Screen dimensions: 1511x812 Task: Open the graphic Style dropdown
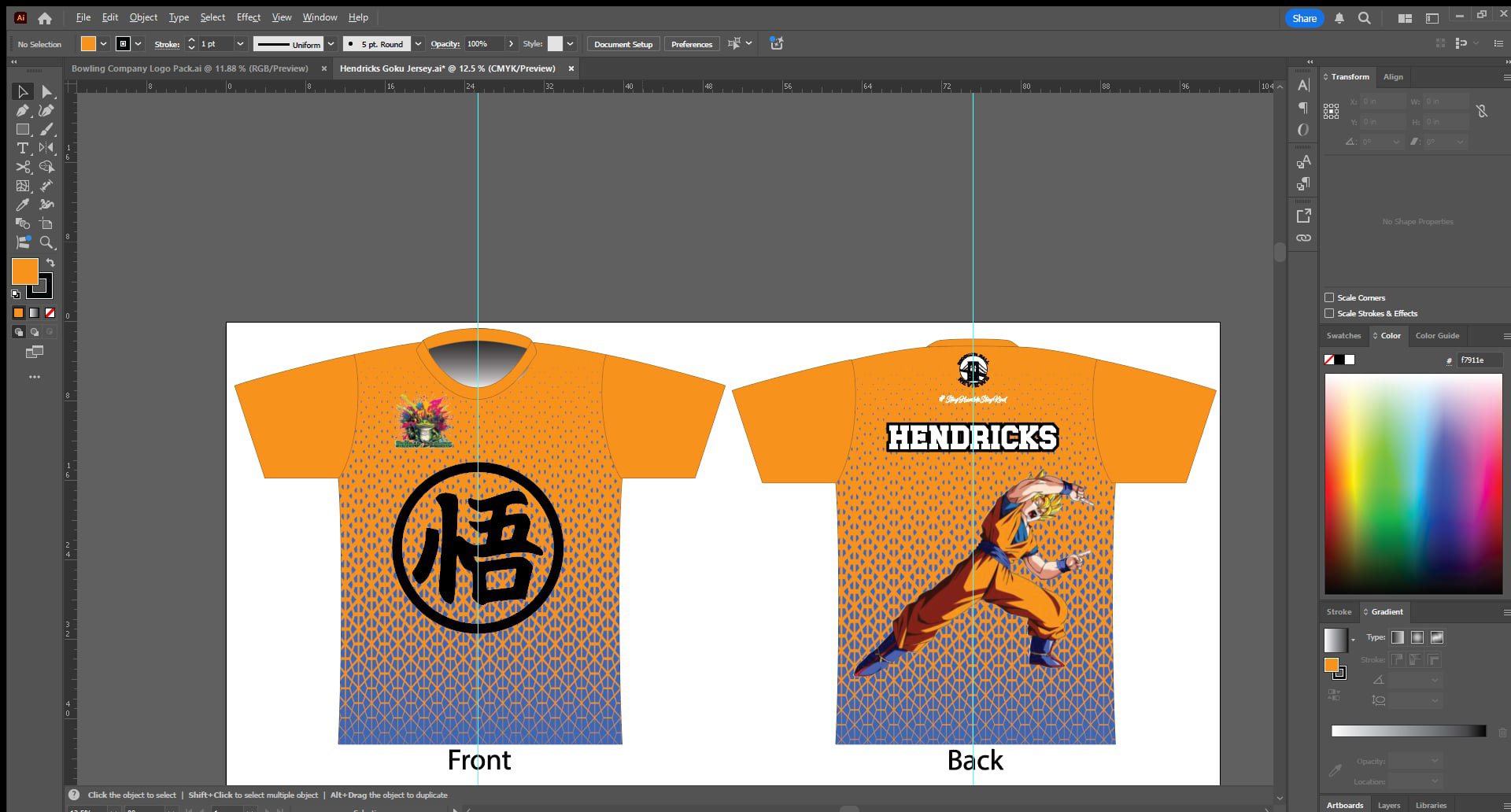click(x=570, y=44)
